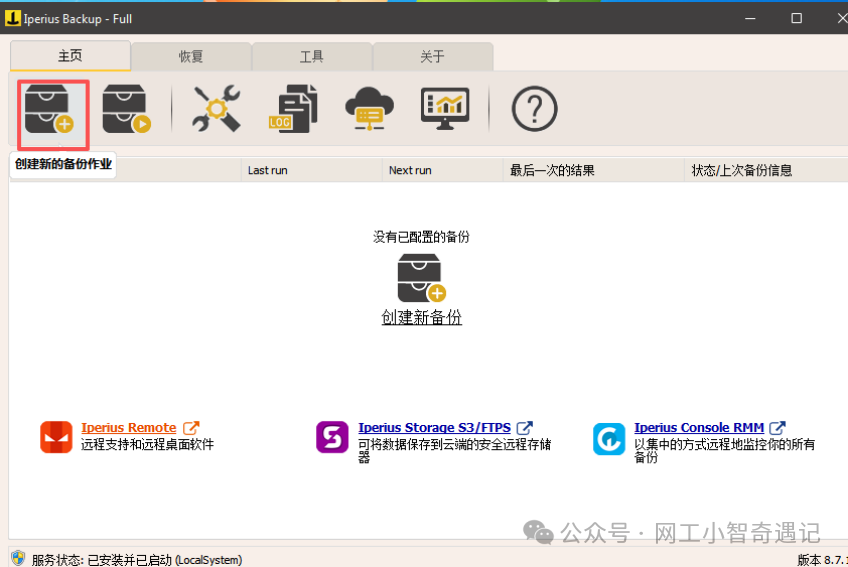Open the 关于 tab
The image size is (848, 567).
tap(432, 57)
